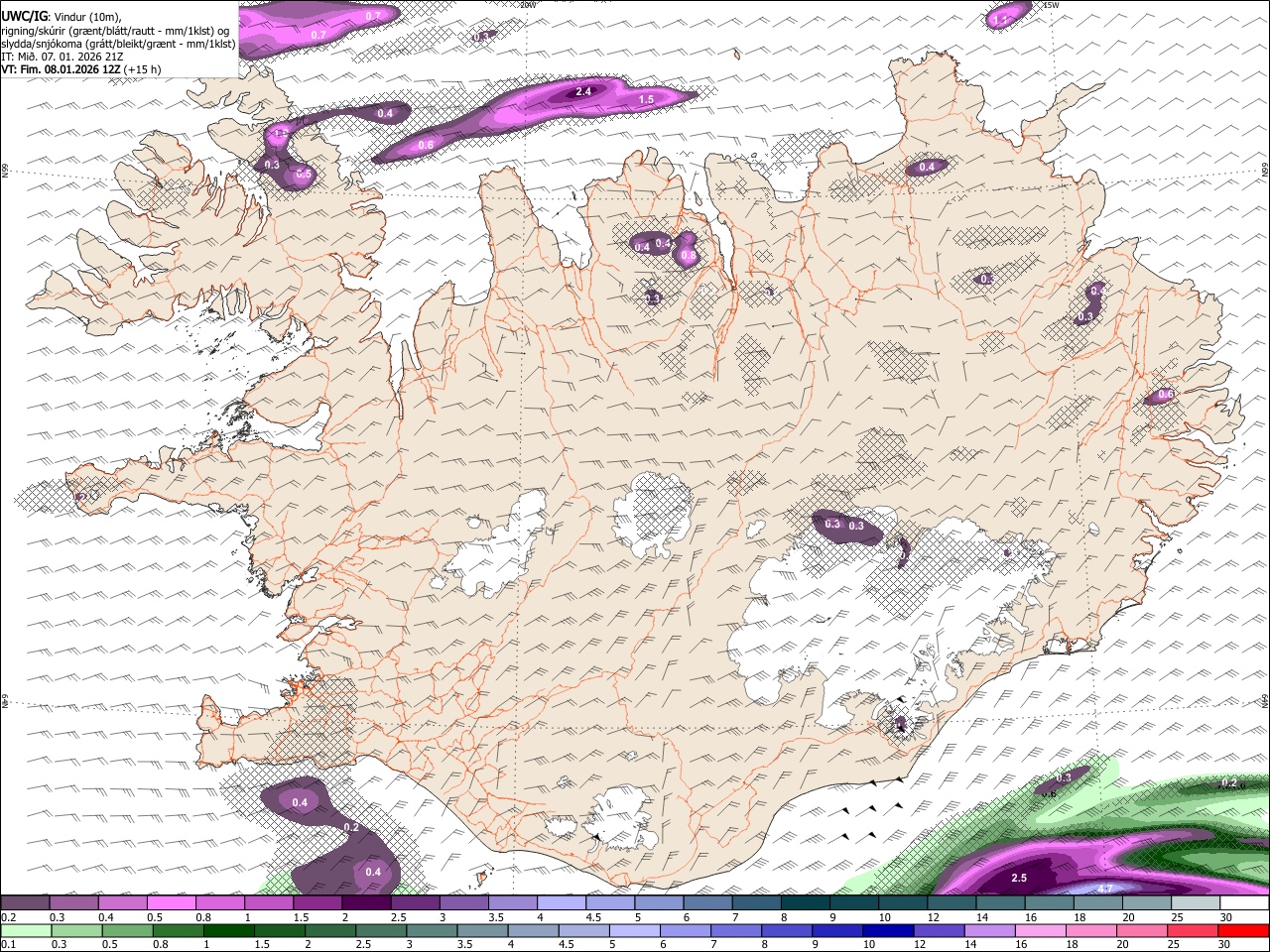Click the UWC/IG title text

tap(23, 16)
